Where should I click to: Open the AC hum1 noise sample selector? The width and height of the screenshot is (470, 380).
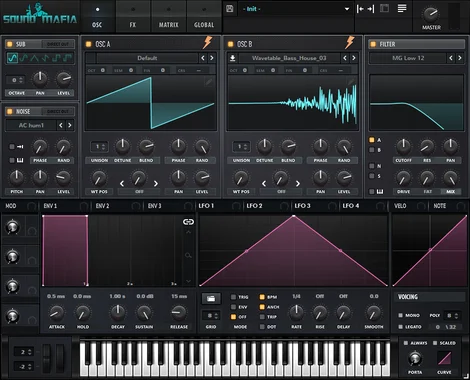[31, 125]
